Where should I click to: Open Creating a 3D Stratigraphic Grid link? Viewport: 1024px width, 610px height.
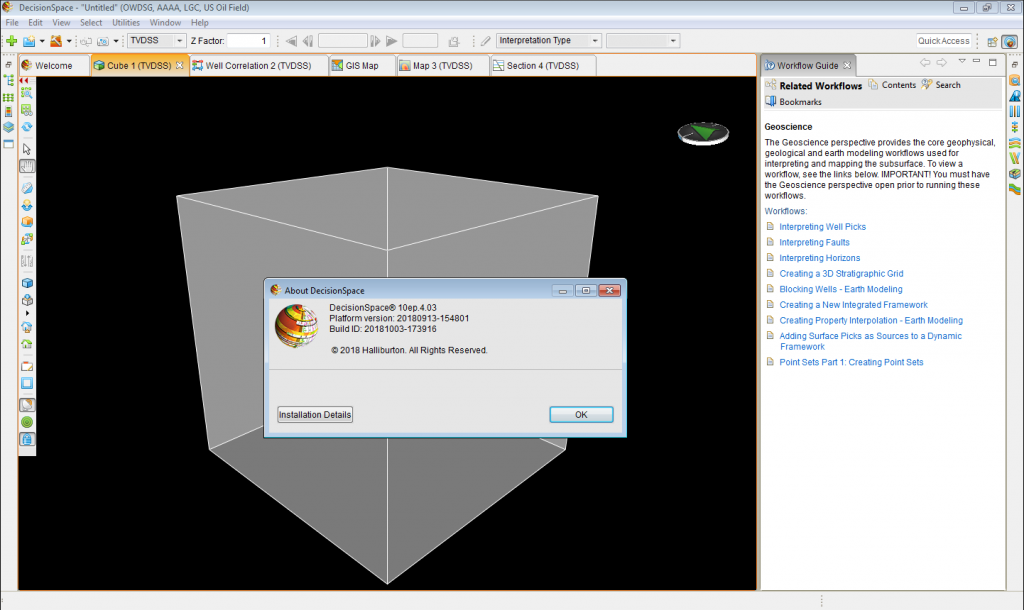[x=841, y=274]
